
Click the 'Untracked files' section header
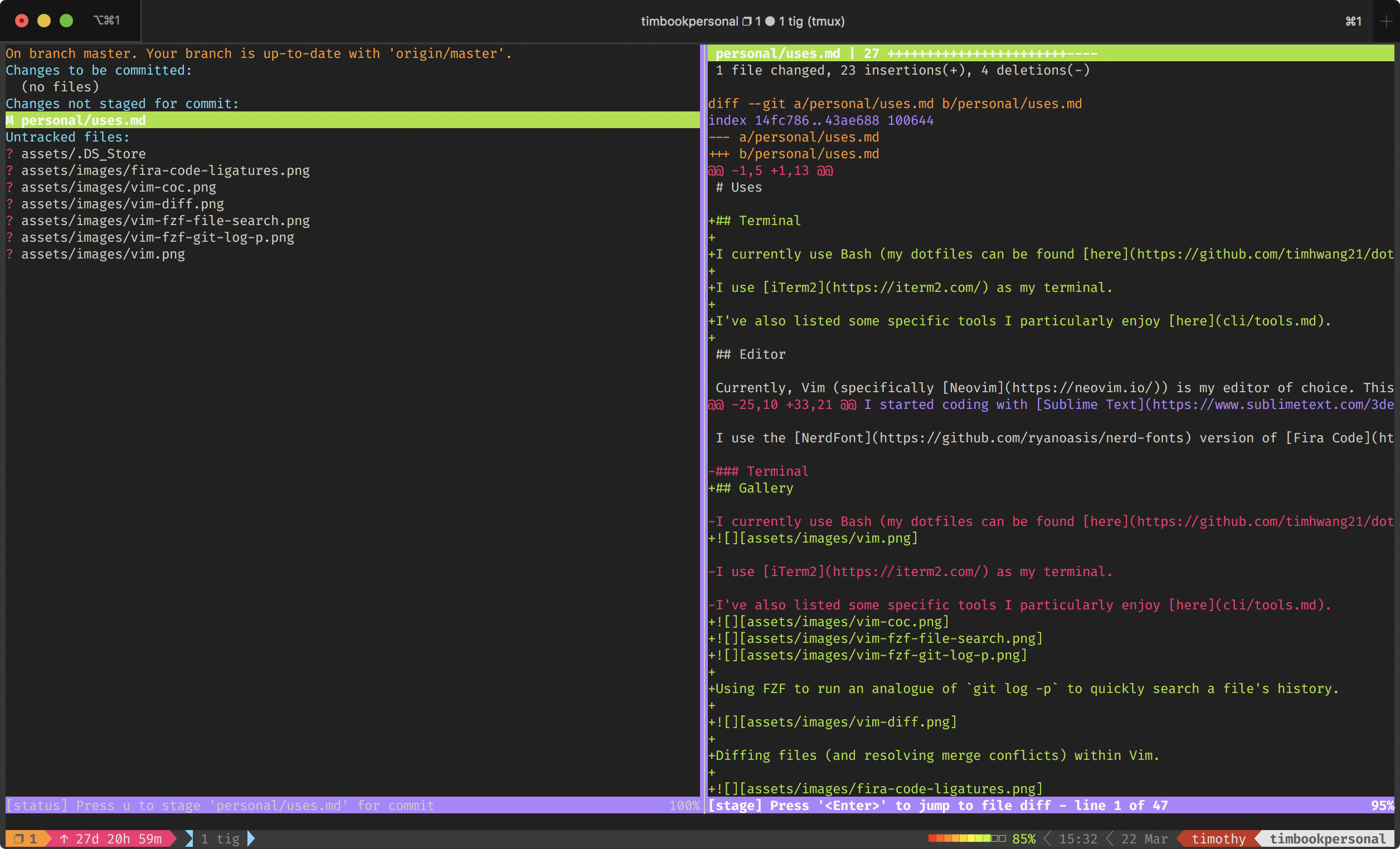click(67, 138)
